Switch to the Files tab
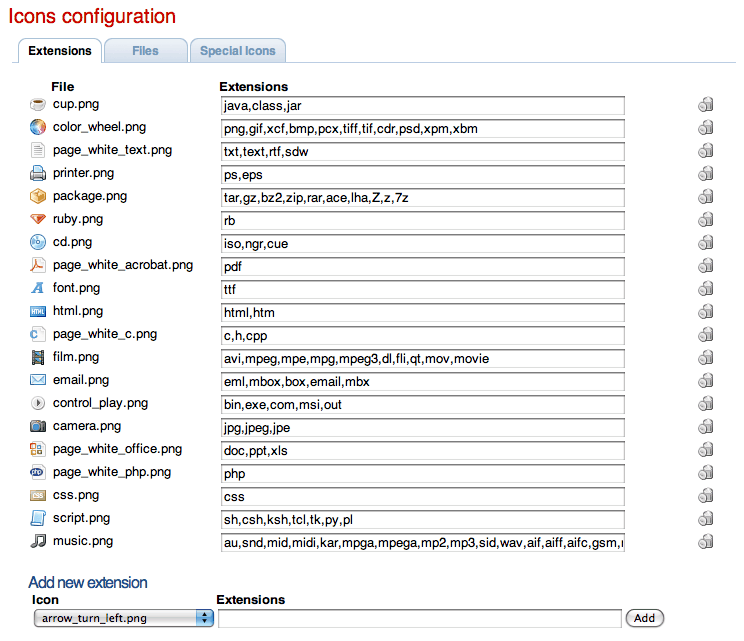744x641 pixels. (145, 51)
